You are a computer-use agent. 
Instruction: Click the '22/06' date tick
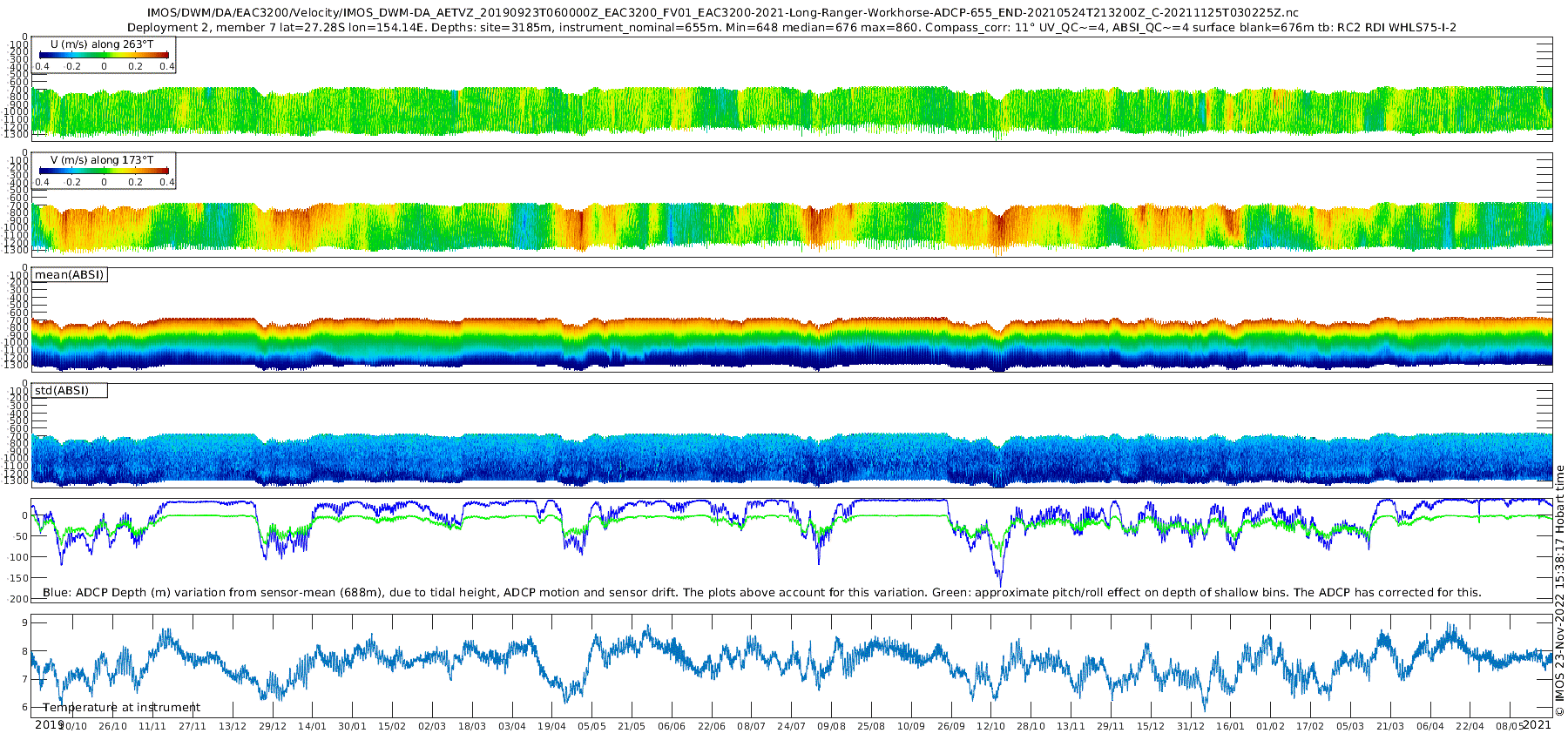712,726
